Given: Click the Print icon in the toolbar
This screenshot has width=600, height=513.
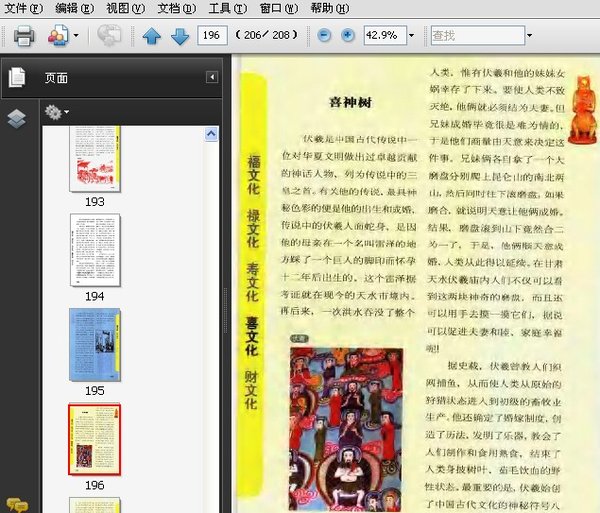Looking at the screenshot, I should tap(24, 36).
